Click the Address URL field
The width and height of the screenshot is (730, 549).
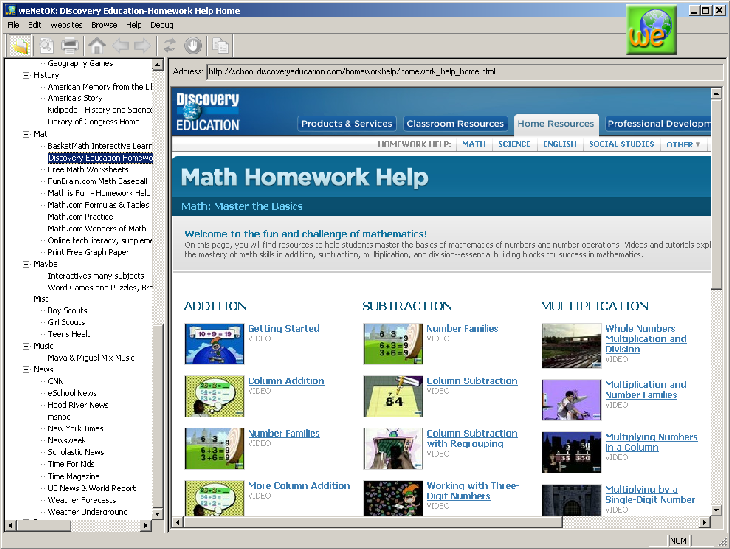(x=464, y=72)
